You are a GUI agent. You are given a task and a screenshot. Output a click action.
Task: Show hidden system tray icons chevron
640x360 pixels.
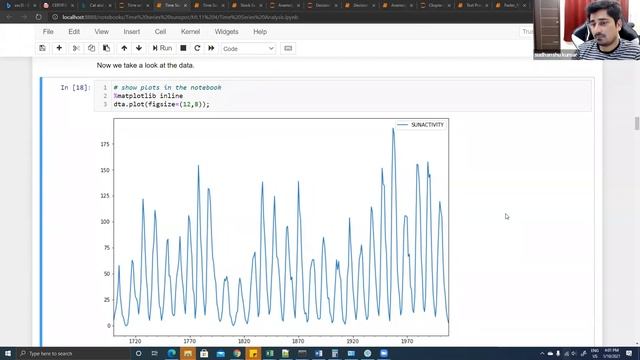point(542,353)
